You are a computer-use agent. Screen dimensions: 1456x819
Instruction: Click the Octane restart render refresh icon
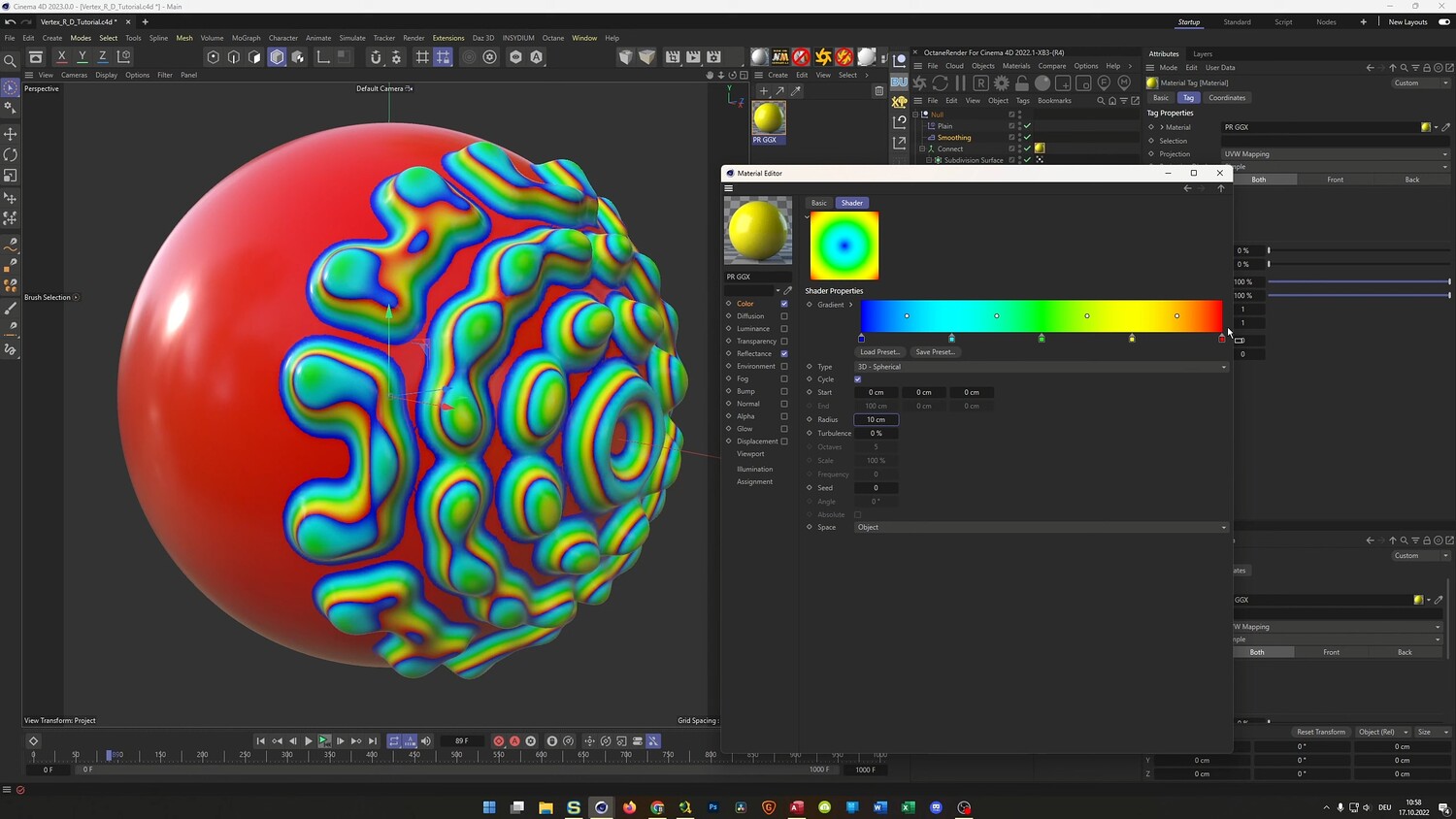tap(940, 83)
